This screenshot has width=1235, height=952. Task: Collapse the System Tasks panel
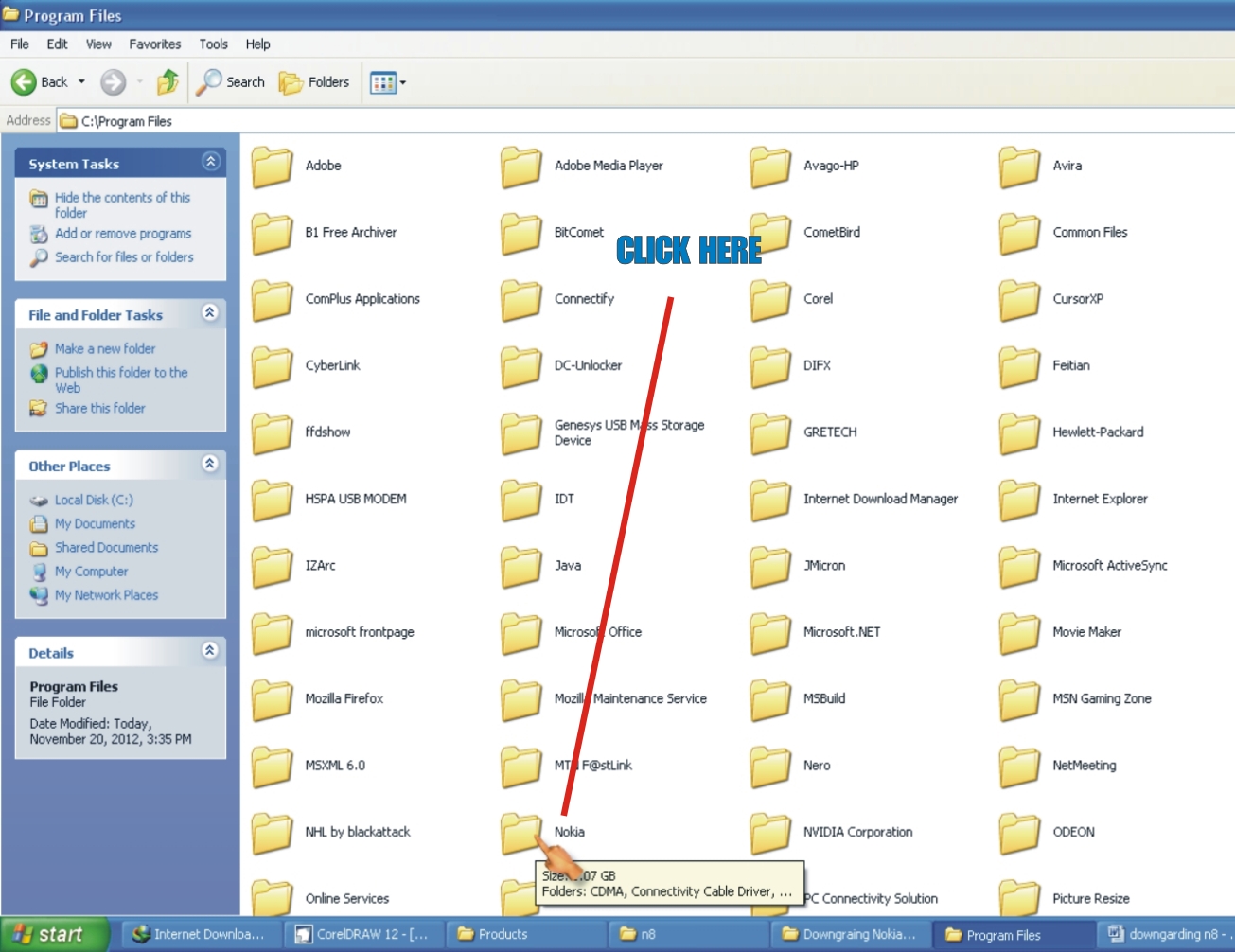tap(211, 162)
